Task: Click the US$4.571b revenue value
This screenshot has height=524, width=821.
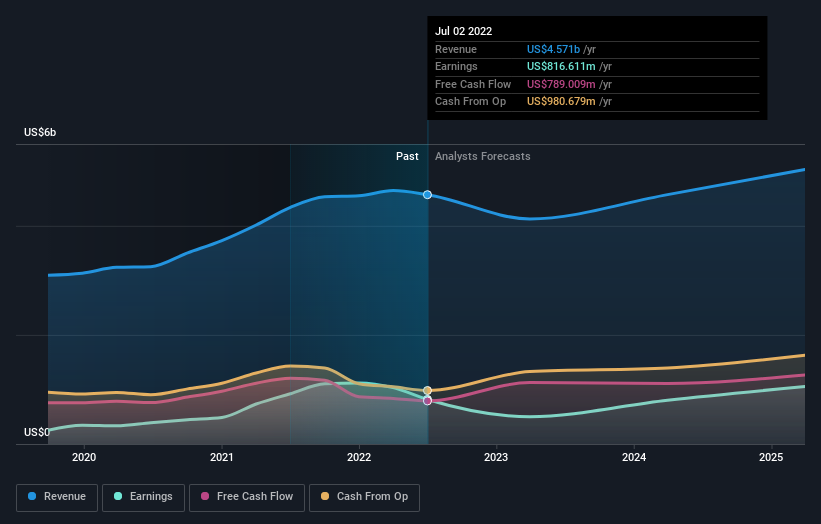Action: tap(553, 49)
